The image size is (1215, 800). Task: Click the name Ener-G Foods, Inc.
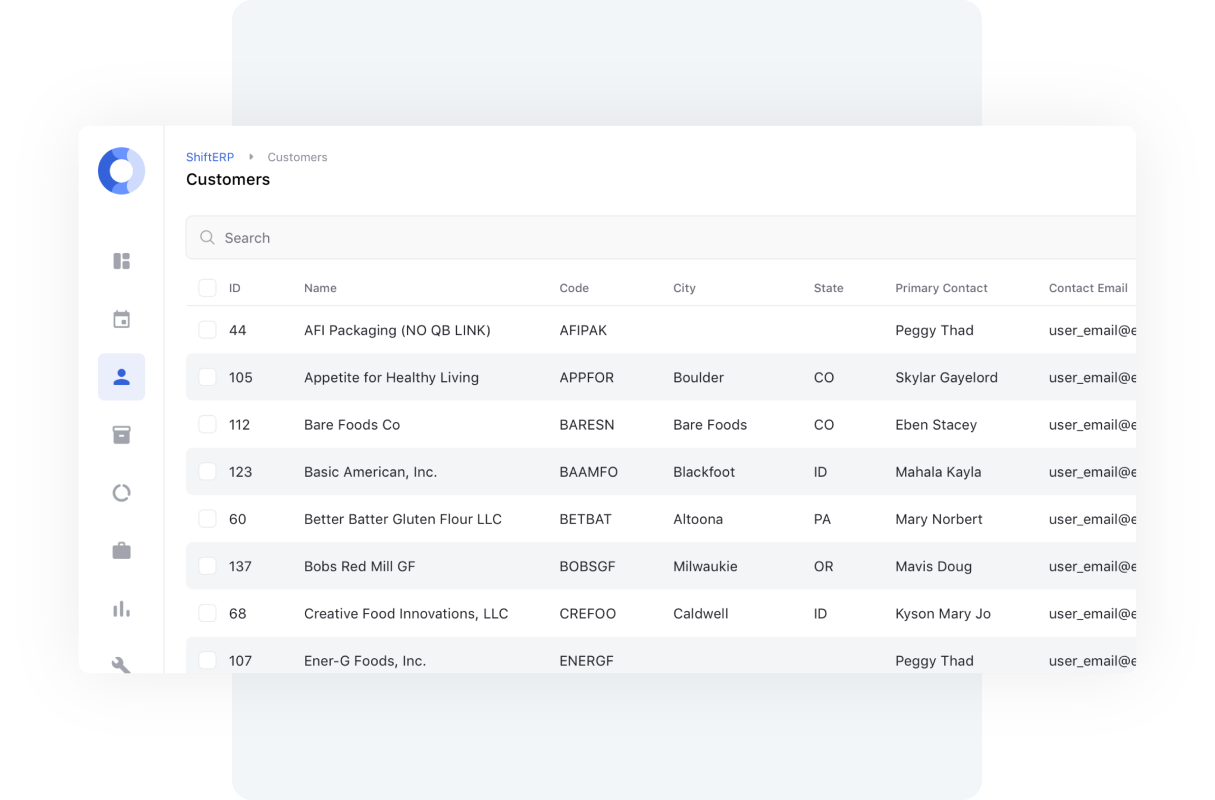point(365,660)
